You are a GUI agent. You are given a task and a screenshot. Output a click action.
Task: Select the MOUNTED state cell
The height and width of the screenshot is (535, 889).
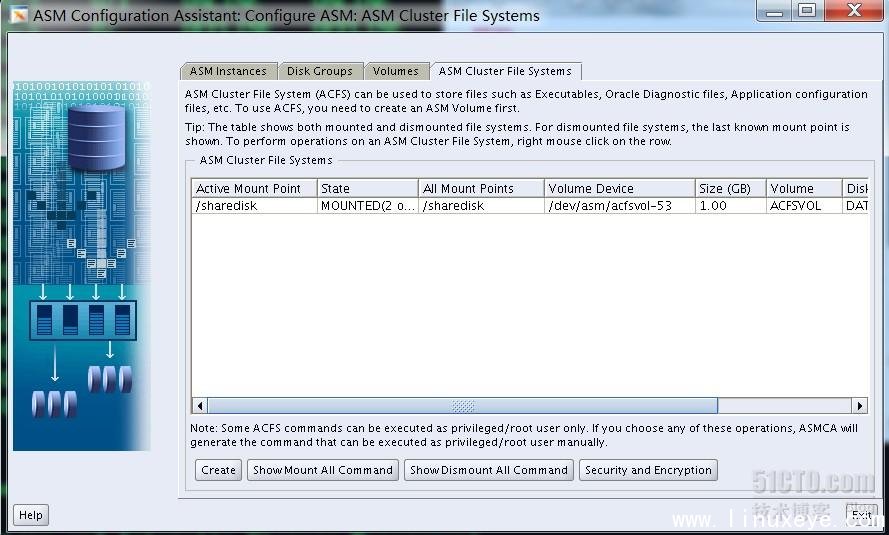[367, 206]
